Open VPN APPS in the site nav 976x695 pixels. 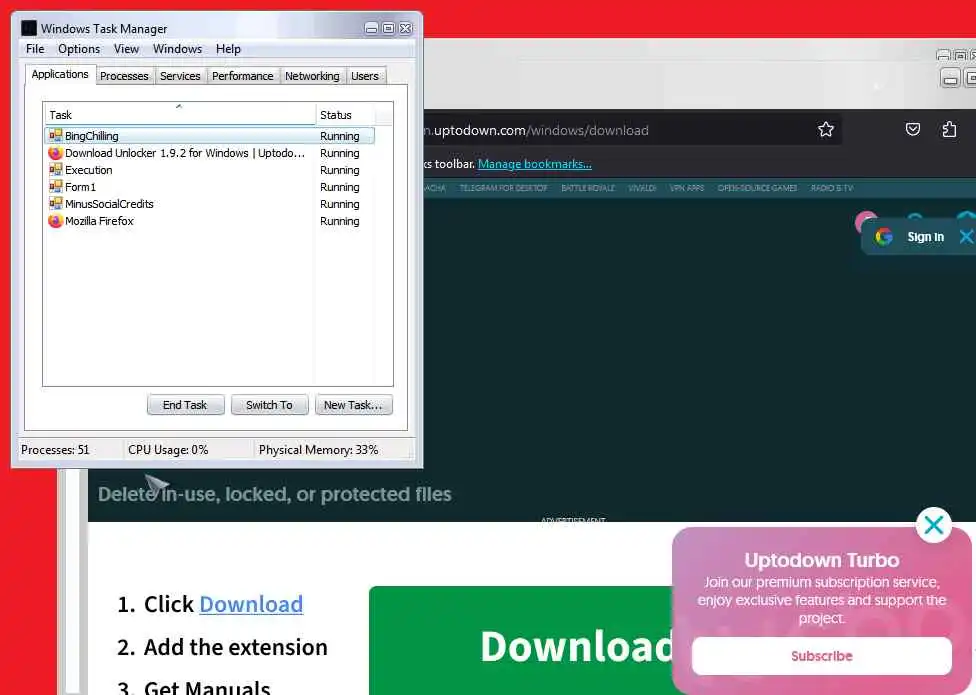pos(687,188)
